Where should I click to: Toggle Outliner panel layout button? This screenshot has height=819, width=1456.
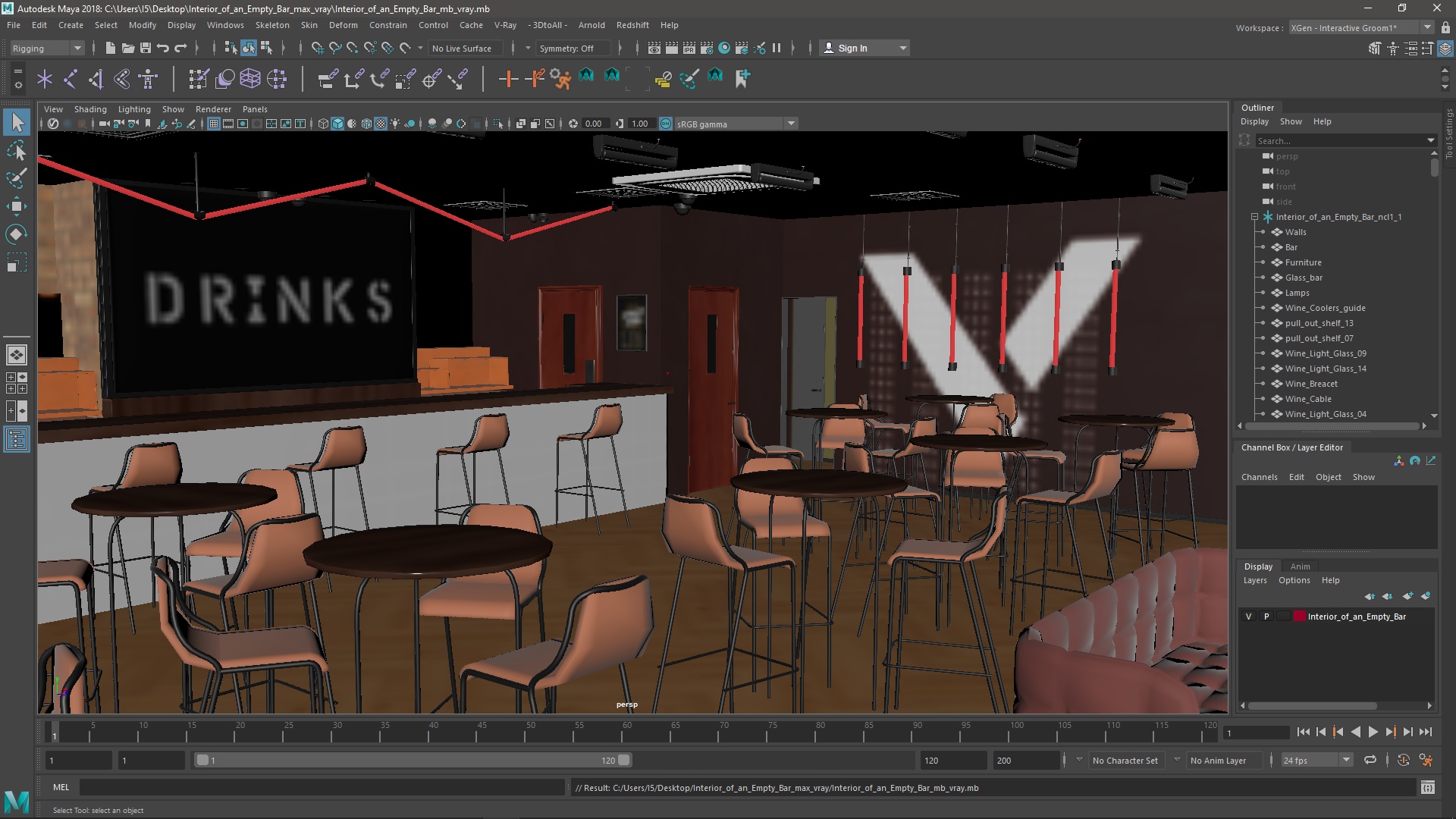17,439
